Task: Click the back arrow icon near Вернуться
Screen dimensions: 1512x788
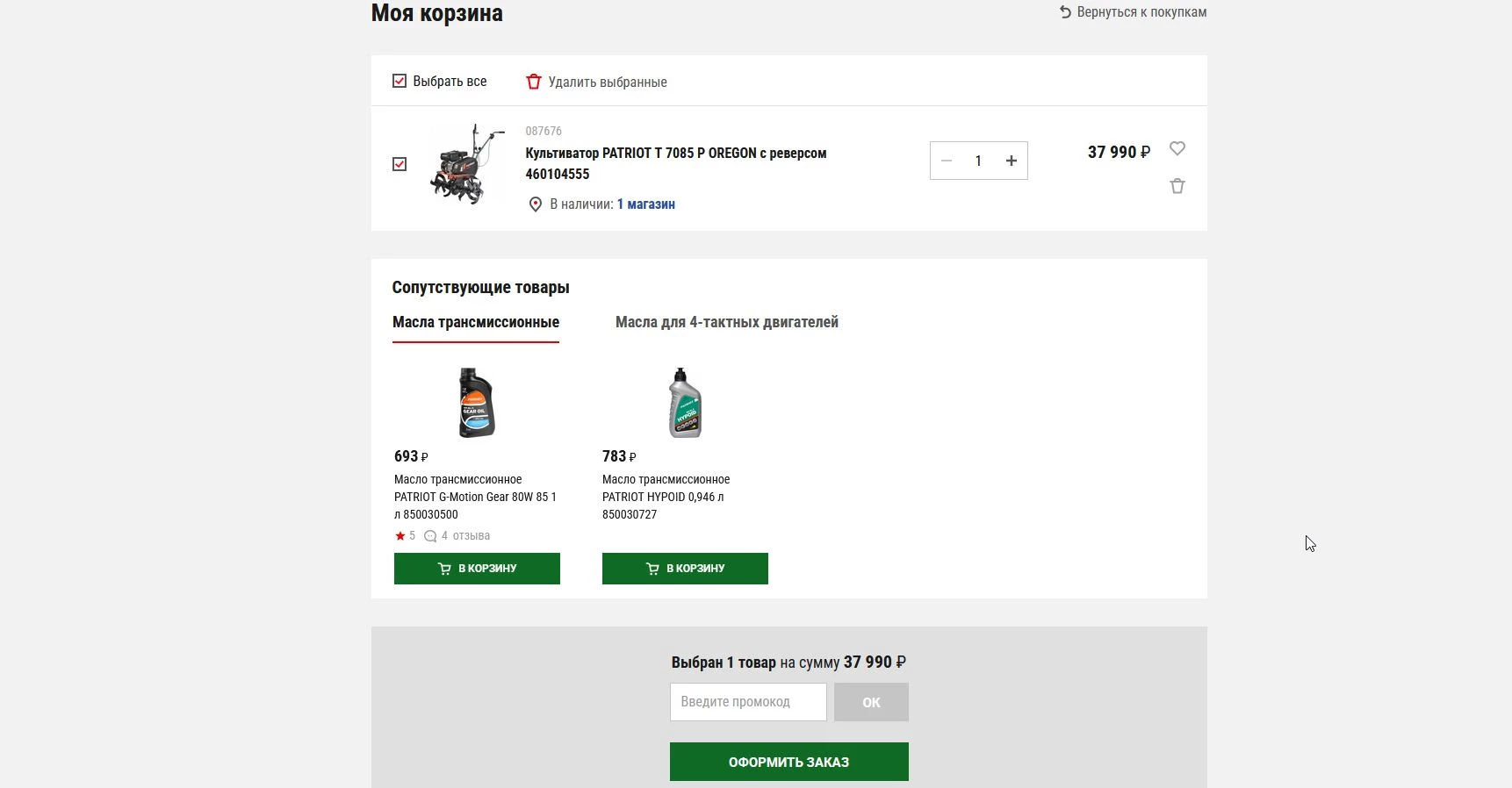Action: [x=1065, y=12]
